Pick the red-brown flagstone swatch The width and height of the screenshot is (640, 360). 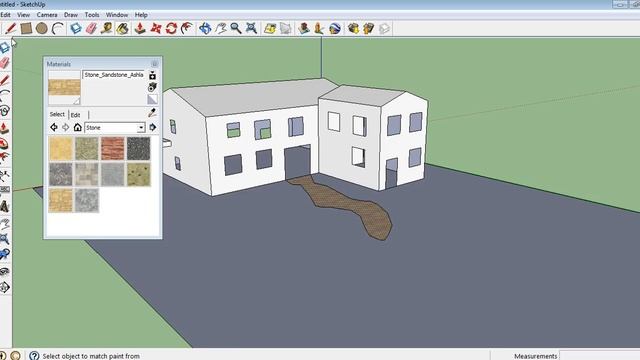tap(113, 149)
